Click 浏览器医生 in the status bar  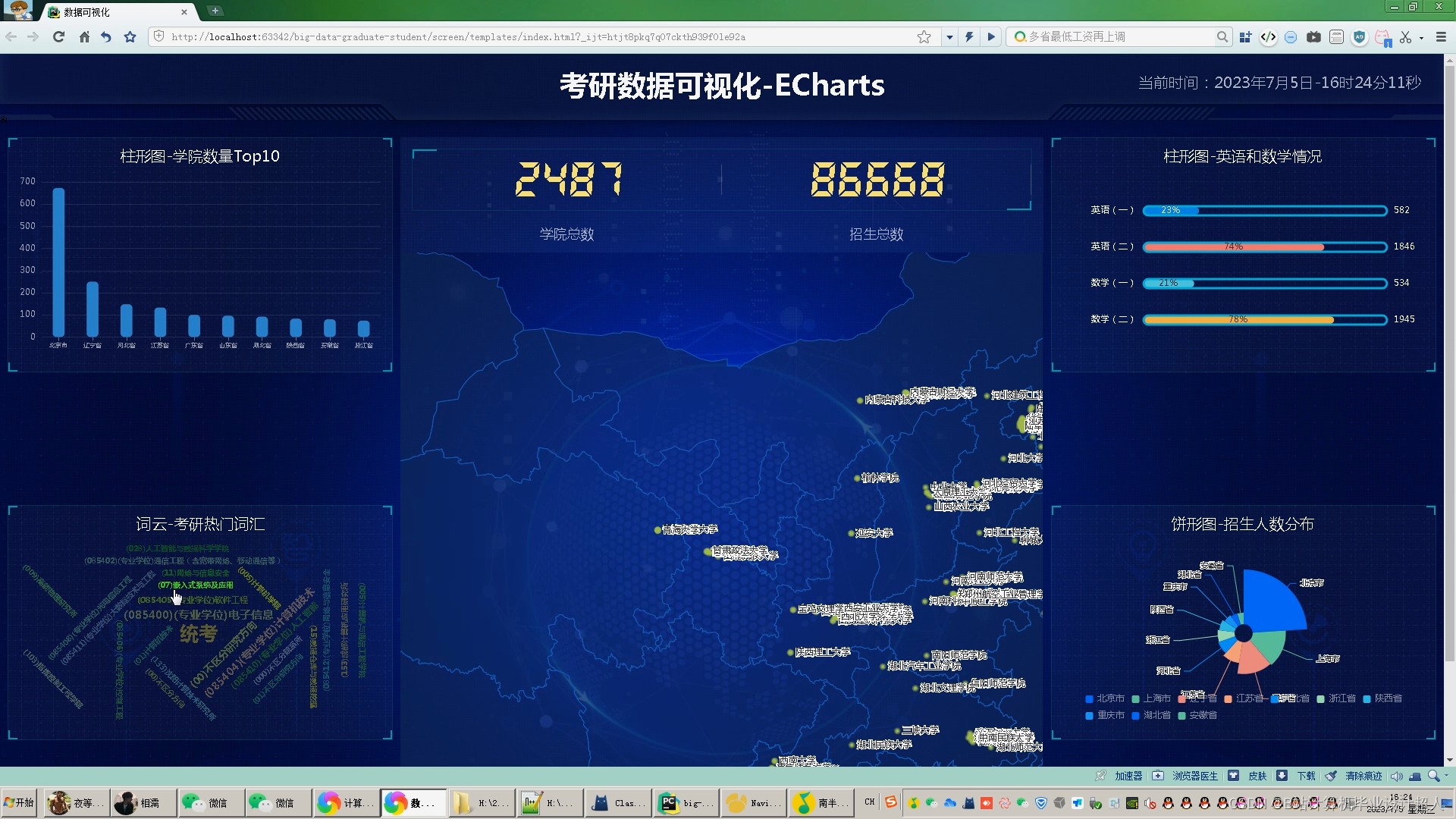click(x=1194, y=776)
